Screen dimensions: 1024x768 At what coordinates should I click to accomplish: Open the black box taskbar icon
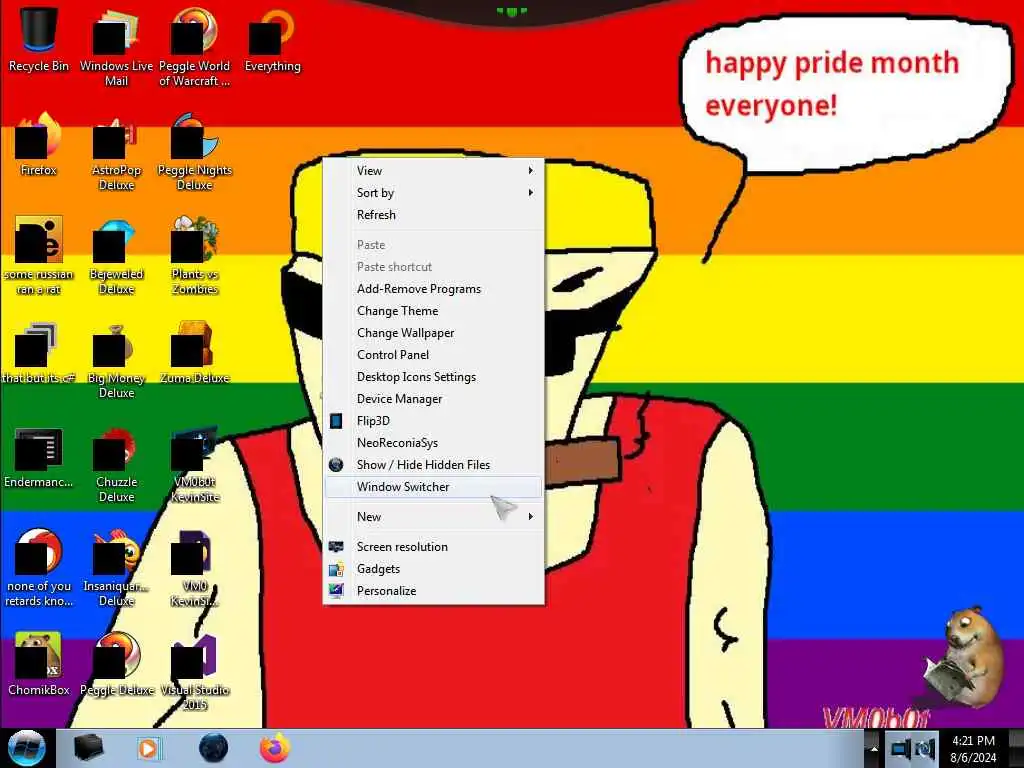pos(88,748)
